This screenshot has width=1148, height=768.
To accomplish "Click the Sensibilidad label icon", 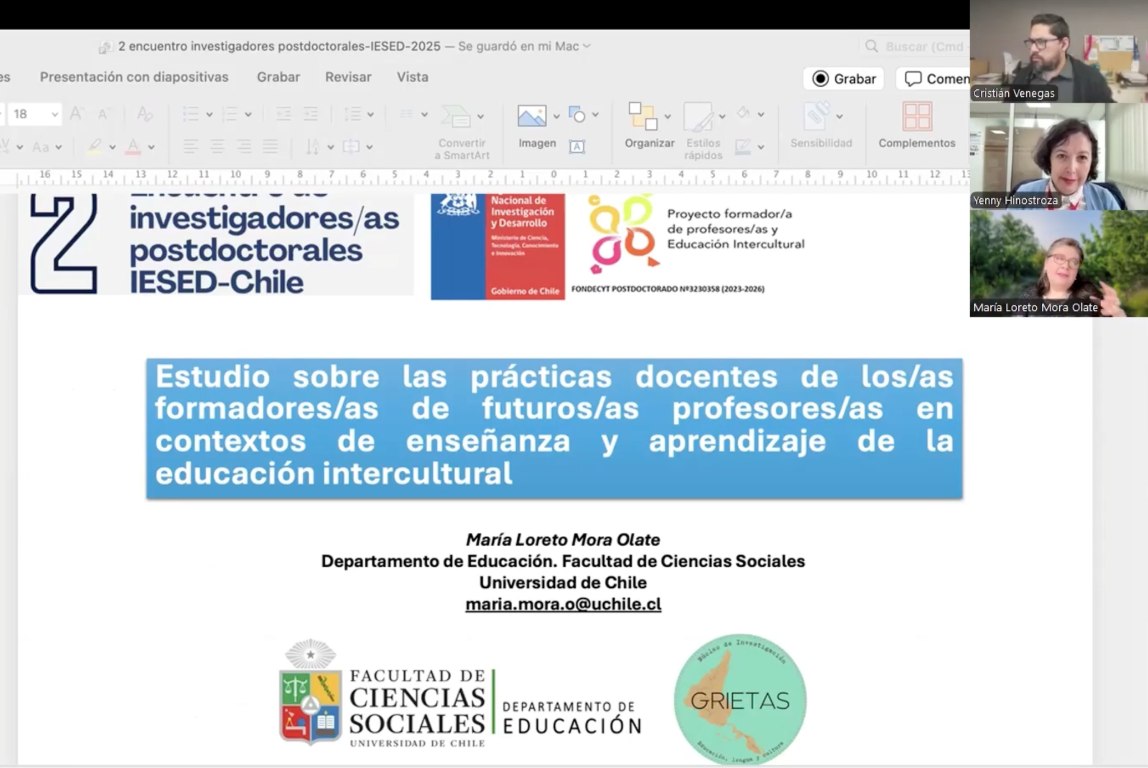I will coord(817,115).
